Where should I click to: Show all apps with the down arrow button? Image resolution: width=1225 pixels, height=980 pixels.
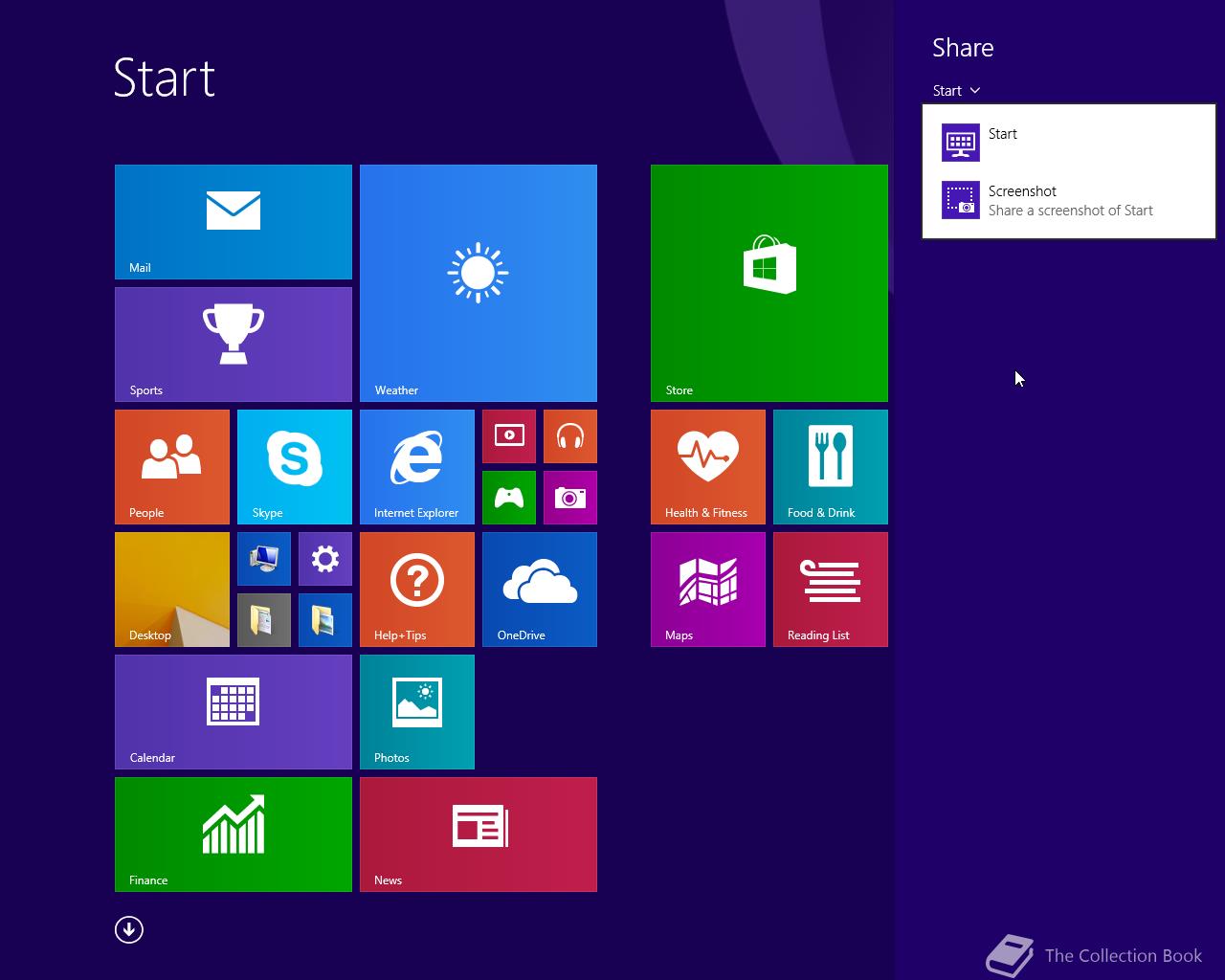pyautogui.click(x=129, y=929)
